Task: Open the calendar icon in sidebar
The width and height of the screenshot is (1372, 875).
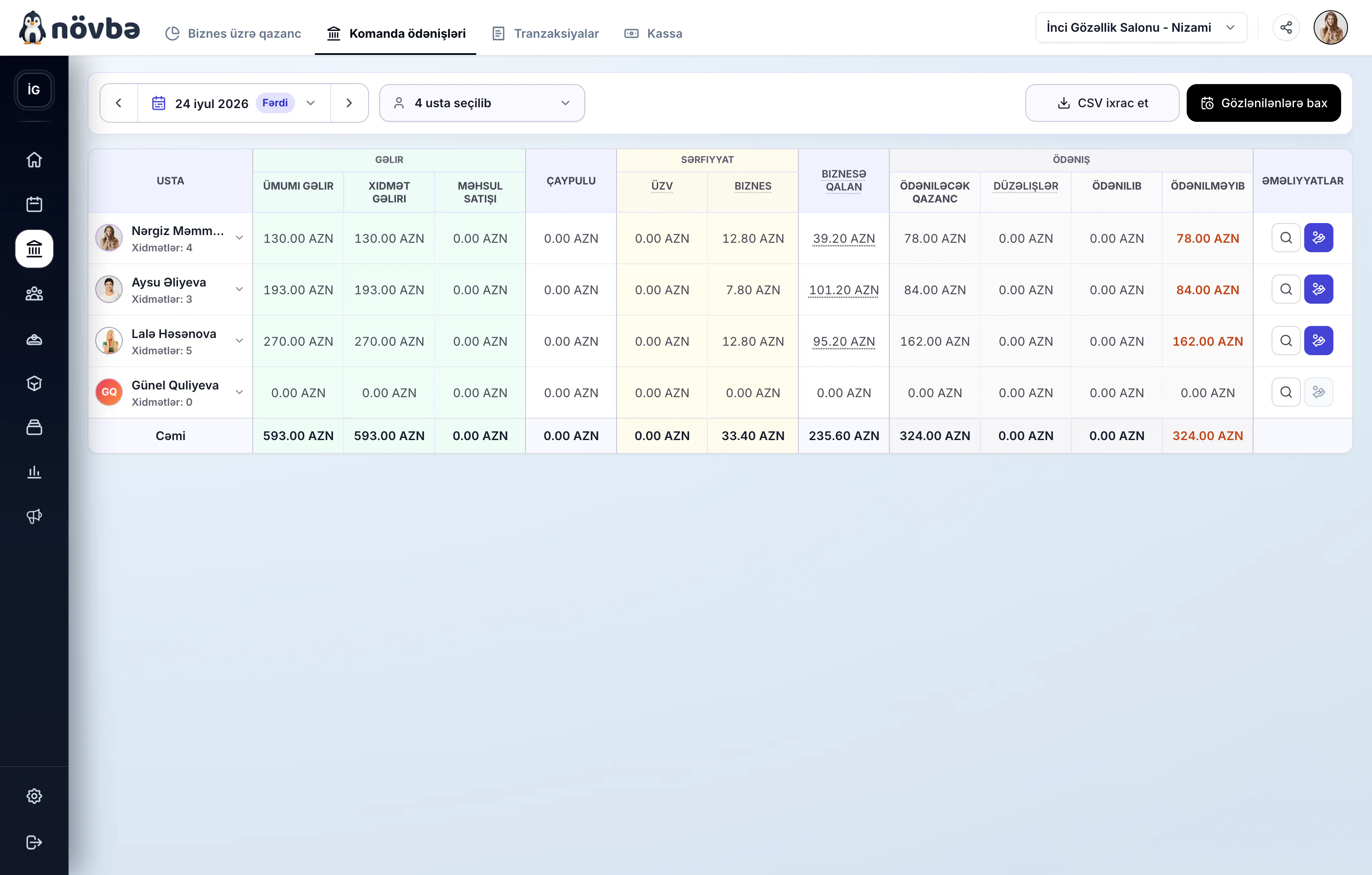Action: 34,204
